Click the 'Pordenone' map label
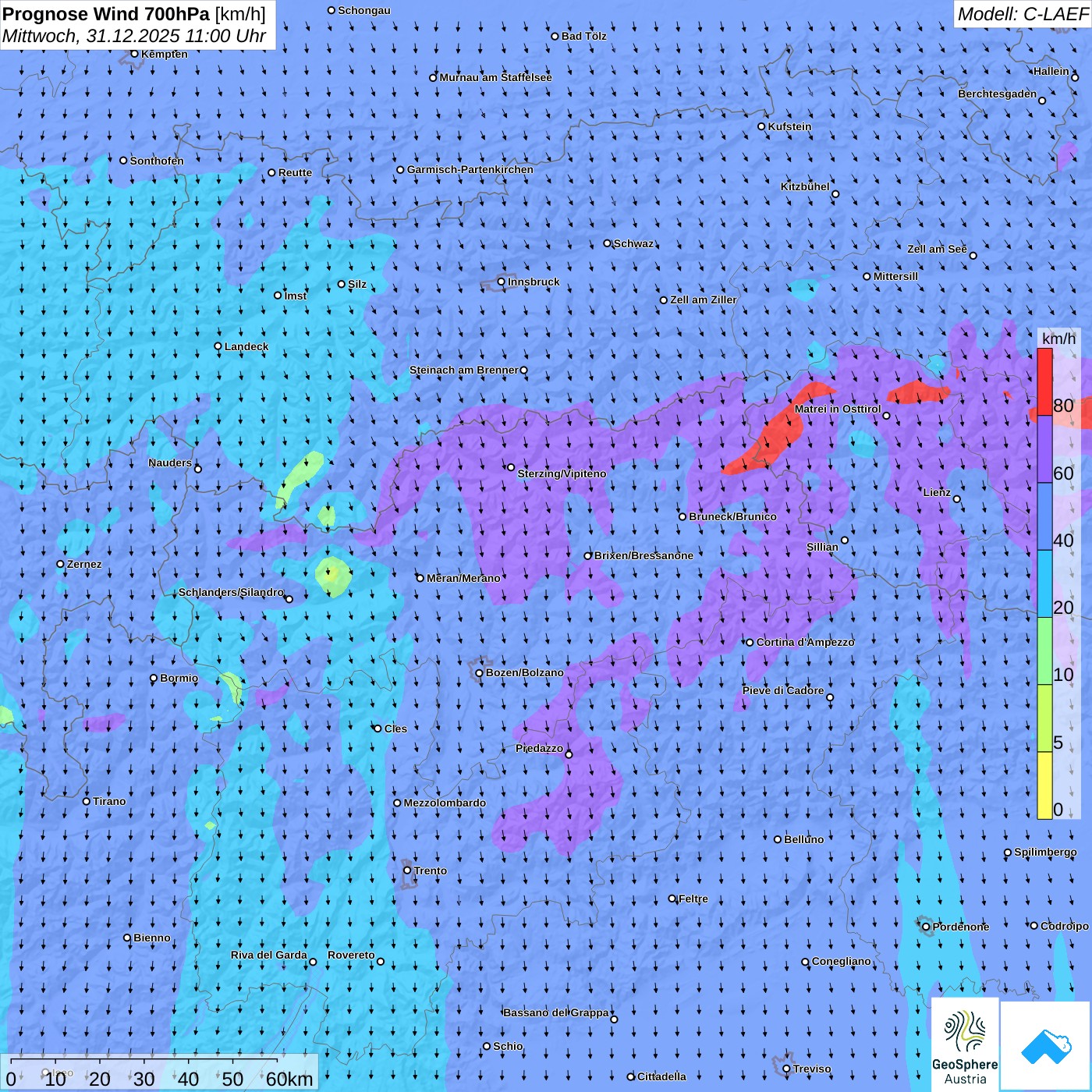The height and width of the screenshot is (1092, 1092). coord(961,927)
